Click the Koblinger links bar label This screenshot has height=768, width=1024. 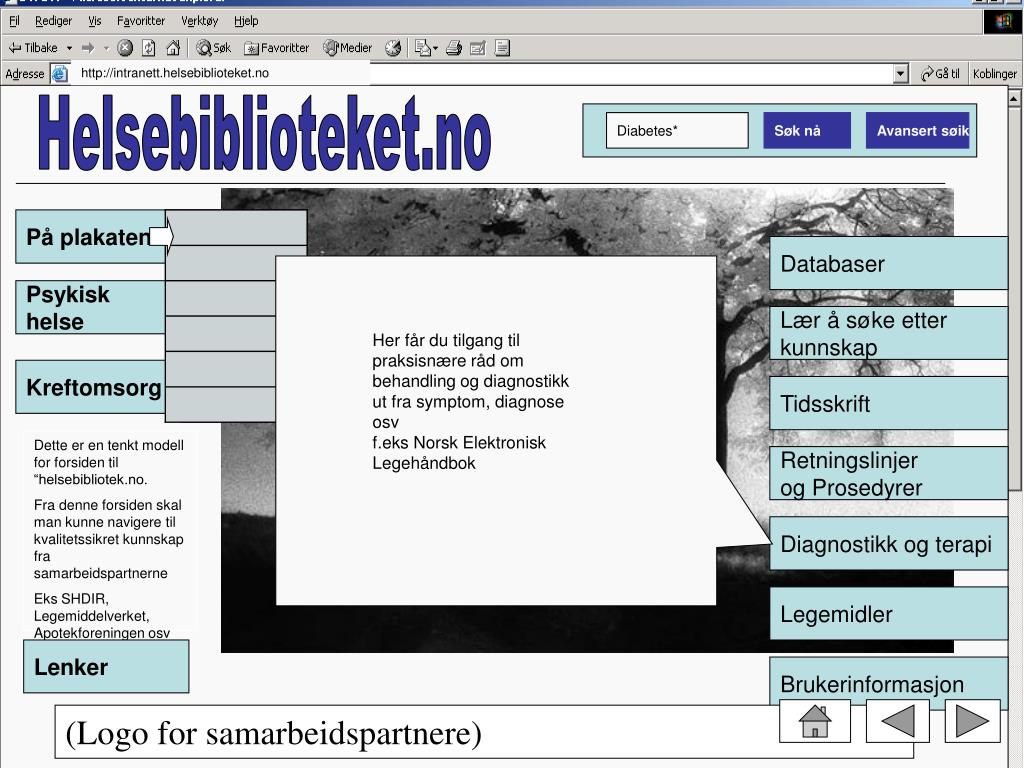[995, 74]
